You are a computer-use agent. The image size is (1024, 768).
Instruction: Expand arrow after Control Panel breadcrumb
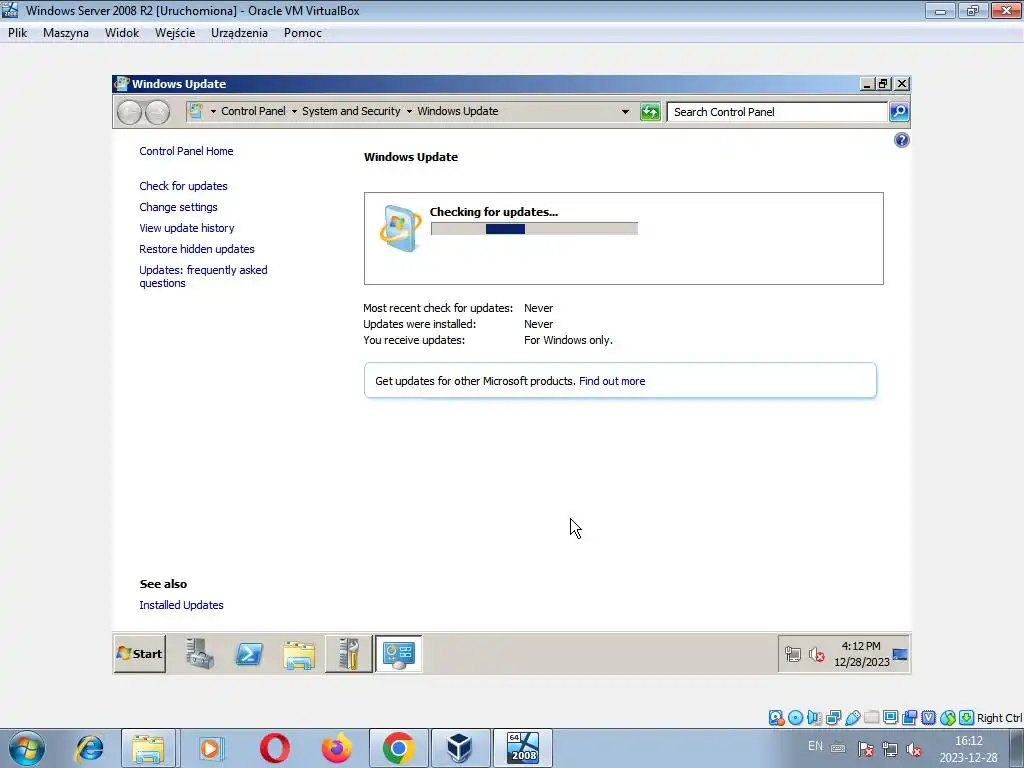[x=294, y=112]
